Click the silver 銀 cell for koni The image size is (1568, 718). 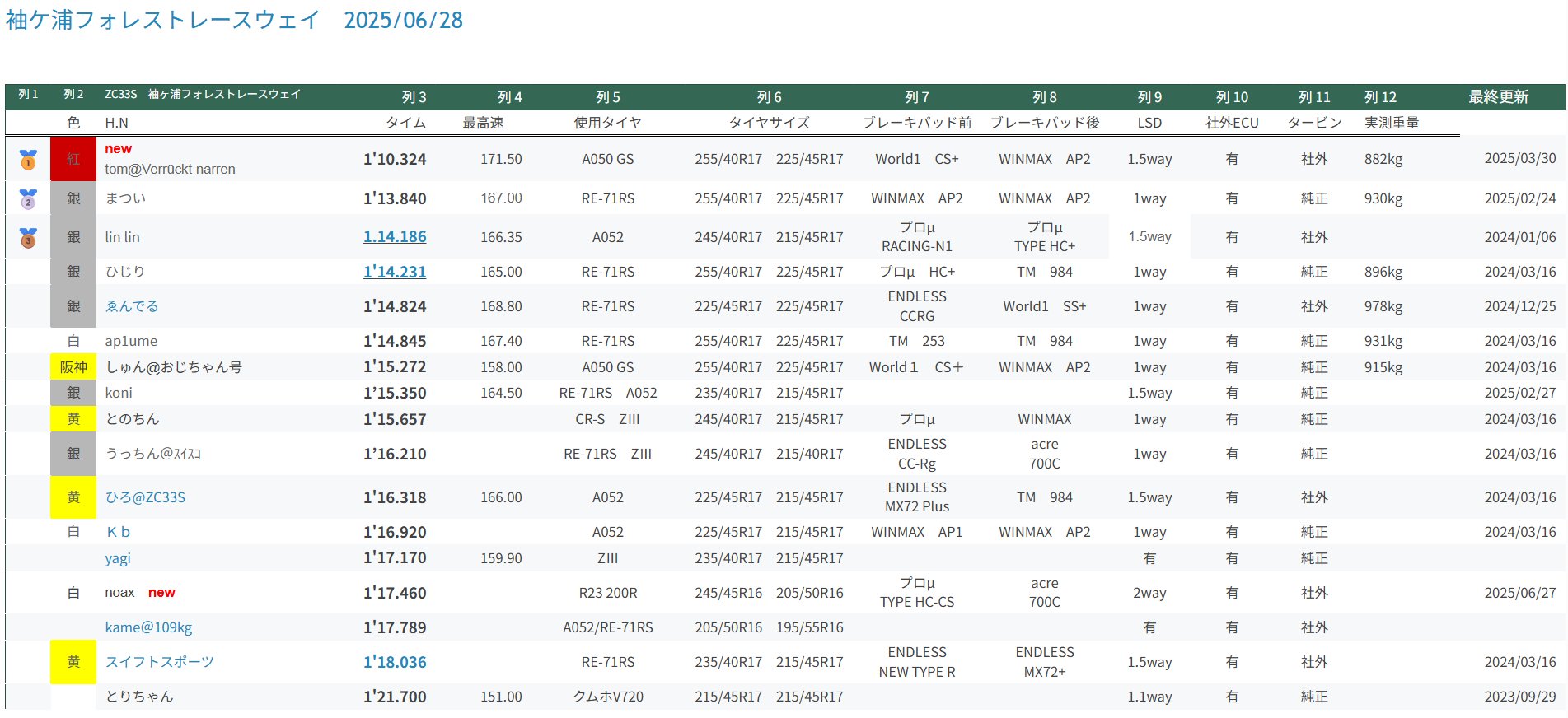pos(73,393)
